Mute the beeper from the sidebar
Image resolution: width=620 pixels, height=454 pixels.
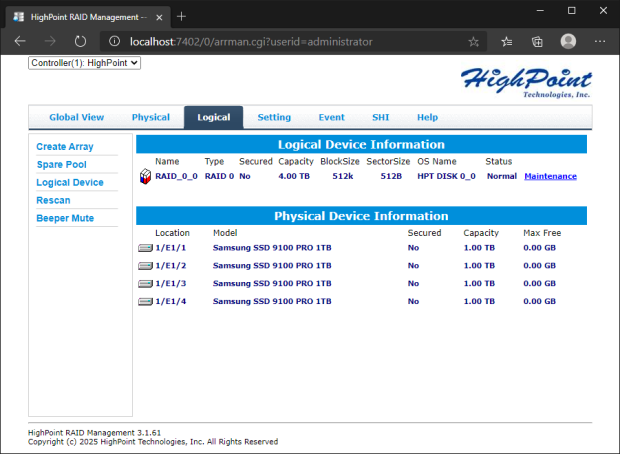[x=66, y=218]
